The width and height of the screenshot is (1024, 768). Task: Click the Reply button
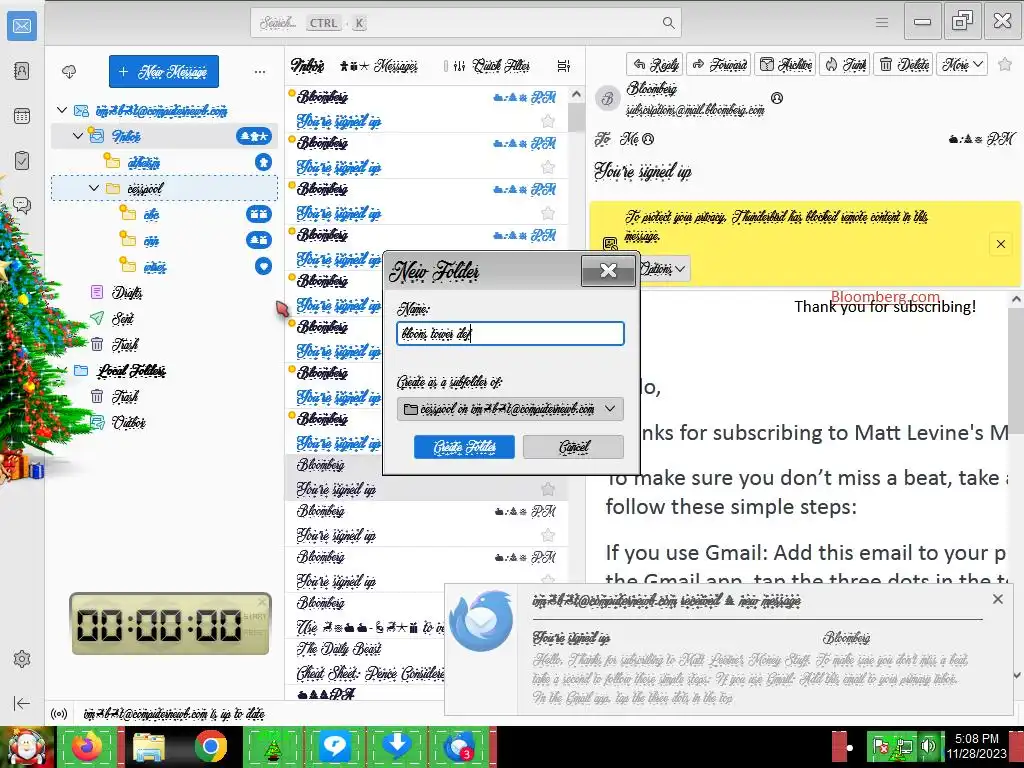pyautogui.click(x=655, y=64)
